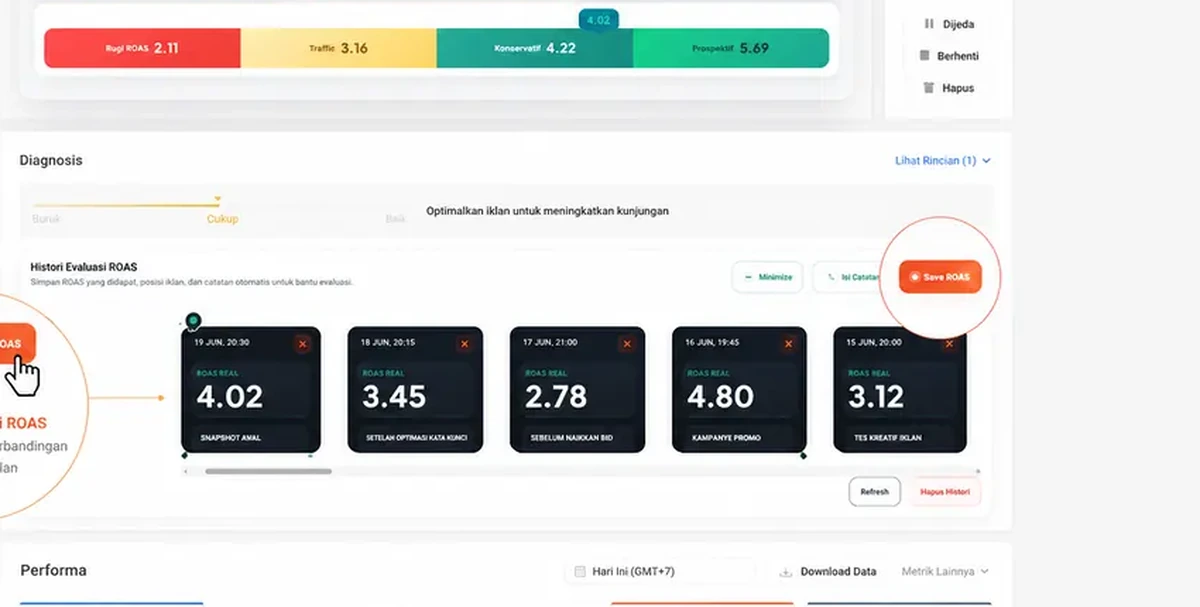Image resolution: width=1200 pixels, height=607 pixels.
Task: Click the red Rugi ROAS 2.11 segment
Action: tap(142, 48)
